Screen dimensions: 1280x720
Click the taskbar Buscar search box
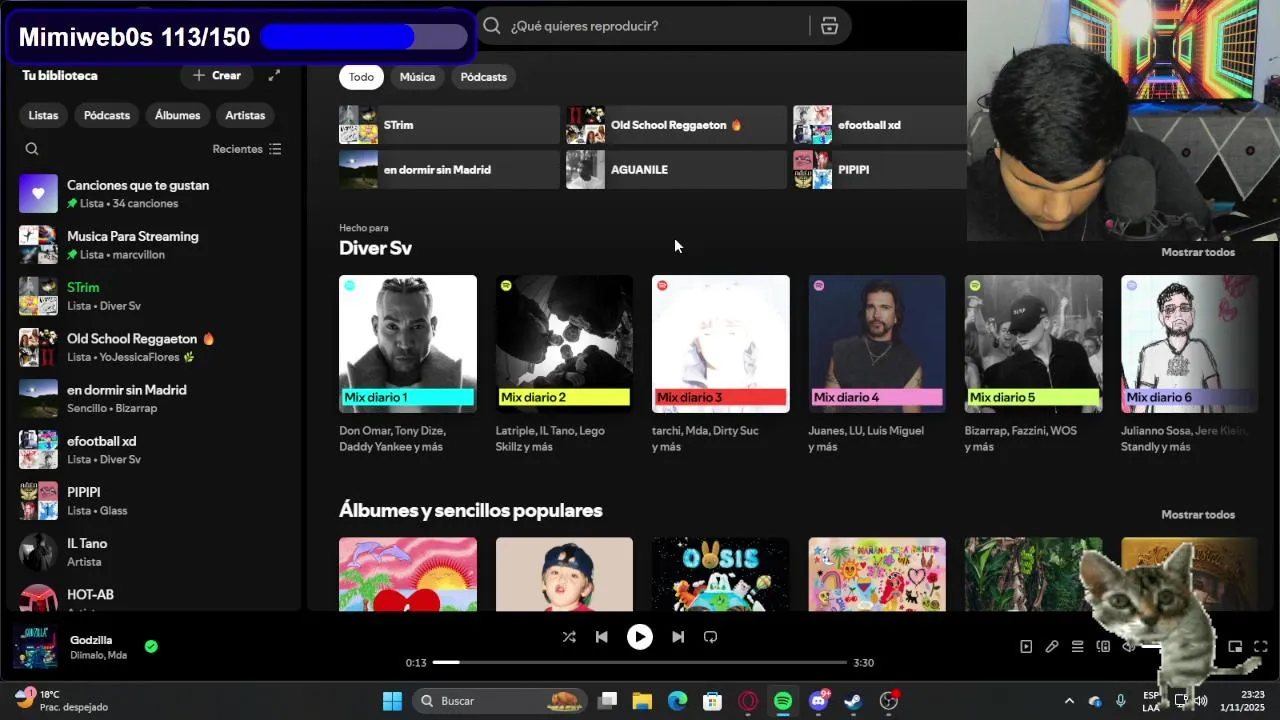pos(501,701)
